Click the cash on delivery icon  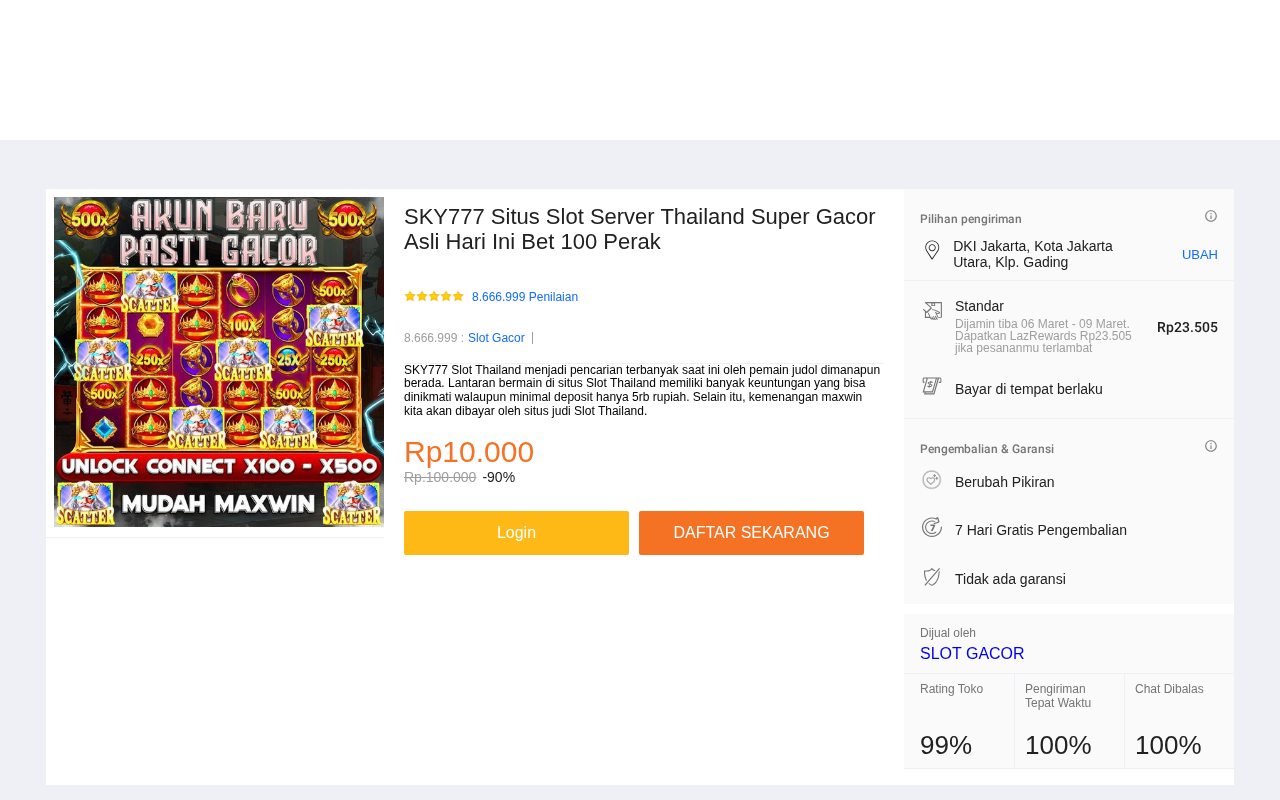(932, 386)
